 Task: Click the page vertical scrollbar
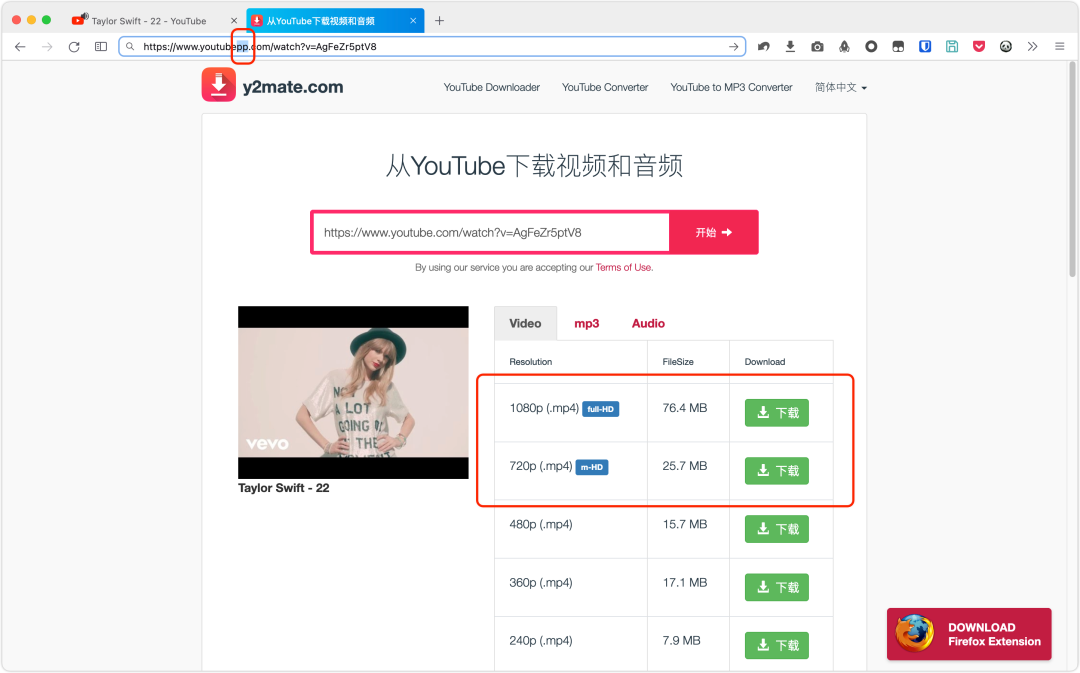coord(1072,169)
